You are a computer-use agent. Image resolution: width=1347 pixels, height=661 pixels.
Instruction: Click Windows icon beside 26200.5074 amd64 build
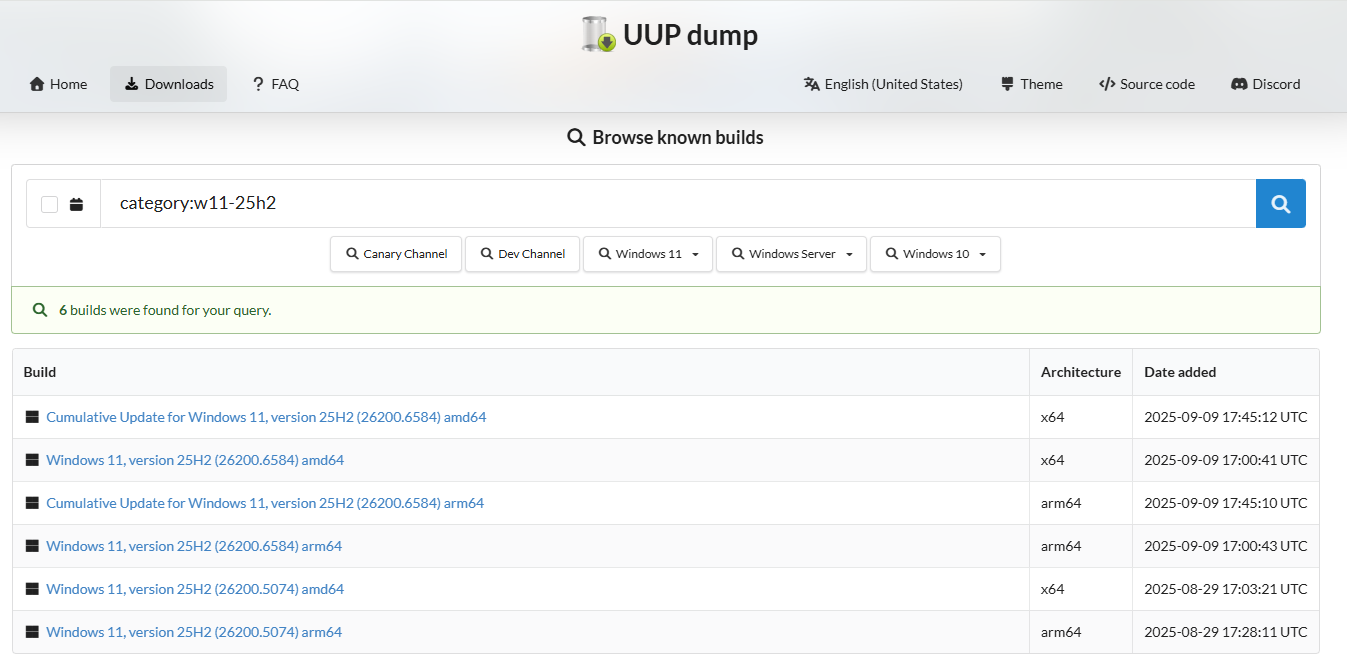point(32,589)
